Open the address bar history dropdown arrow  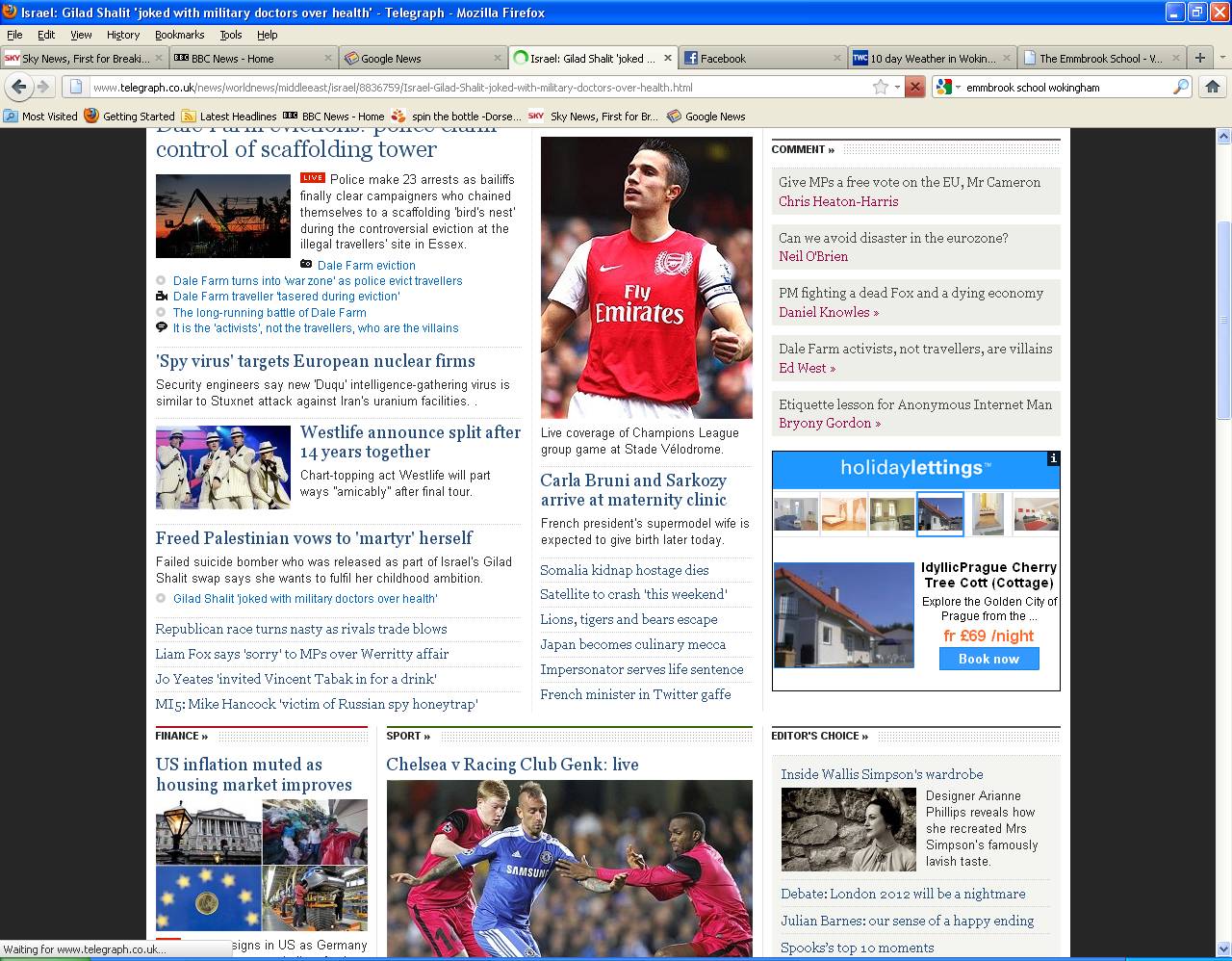(897, 87)
